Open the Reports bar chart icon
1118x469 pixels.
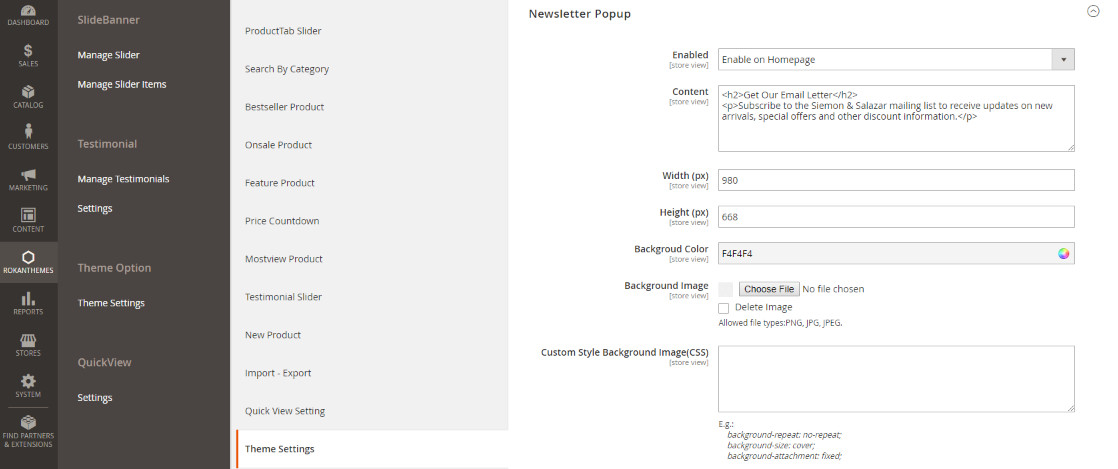tap(29, 299)
